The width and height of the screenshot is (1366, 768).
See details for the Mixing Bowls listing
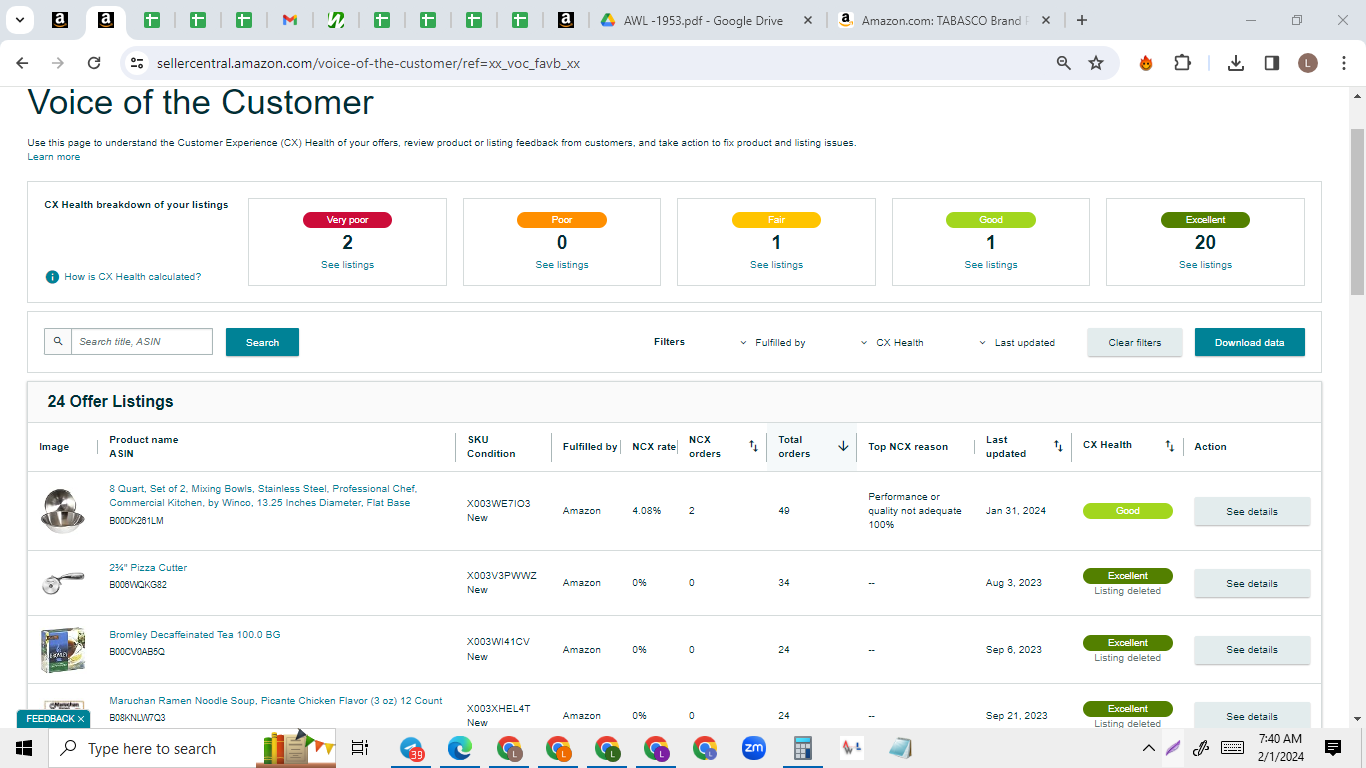point(1252,511)
